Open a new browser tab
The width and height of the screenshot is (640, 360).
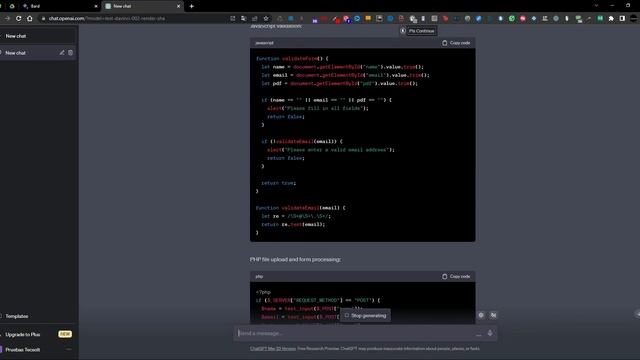coord(191,6)
